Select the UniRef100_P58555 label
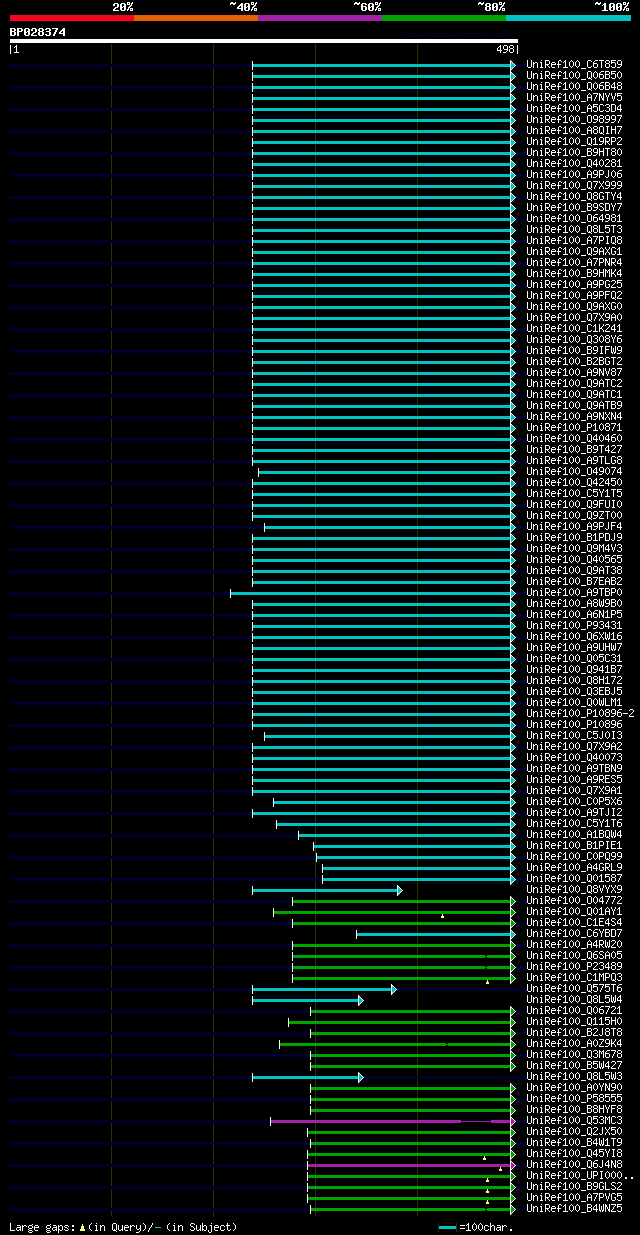640x1235 pixels. pyautogui.click(x=574, y=1098)
